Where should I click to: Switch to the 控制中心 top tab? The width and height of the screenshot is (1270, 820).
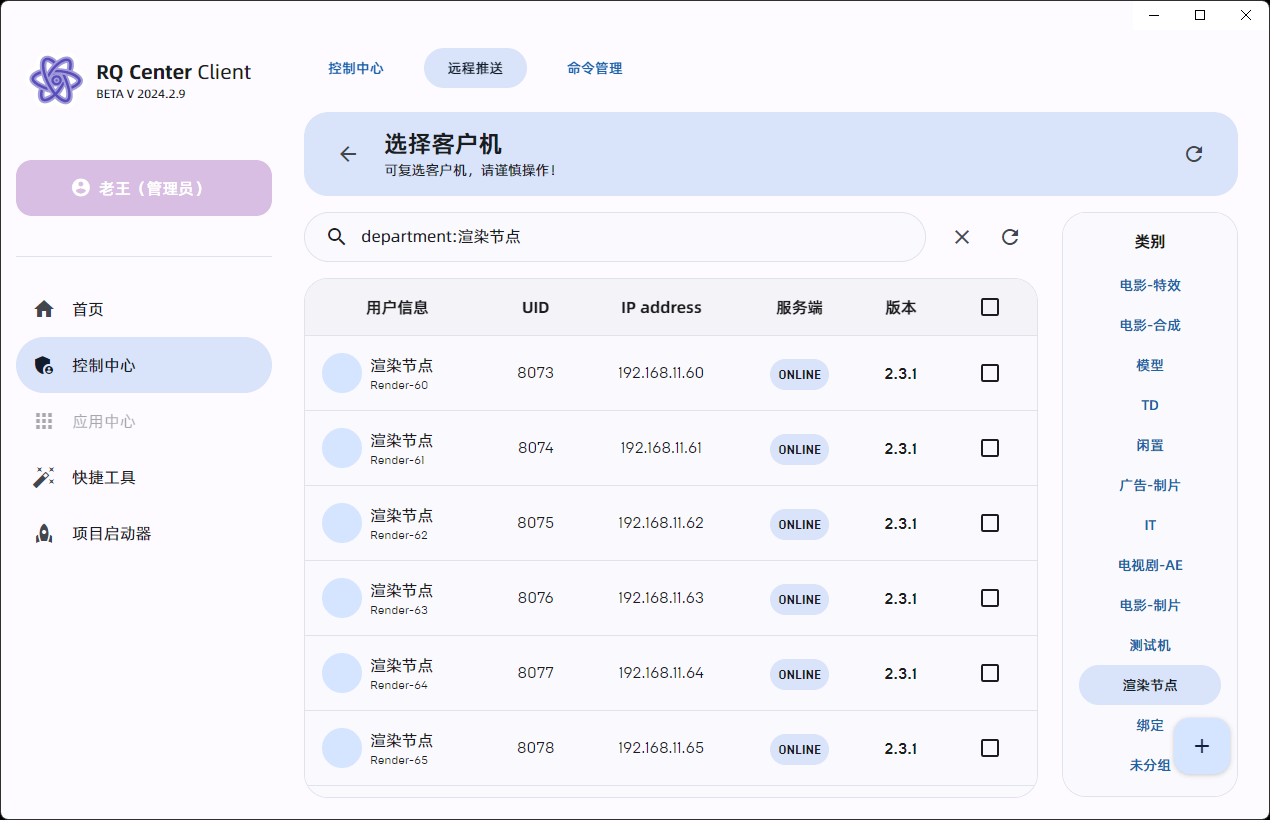coord(356,68)
